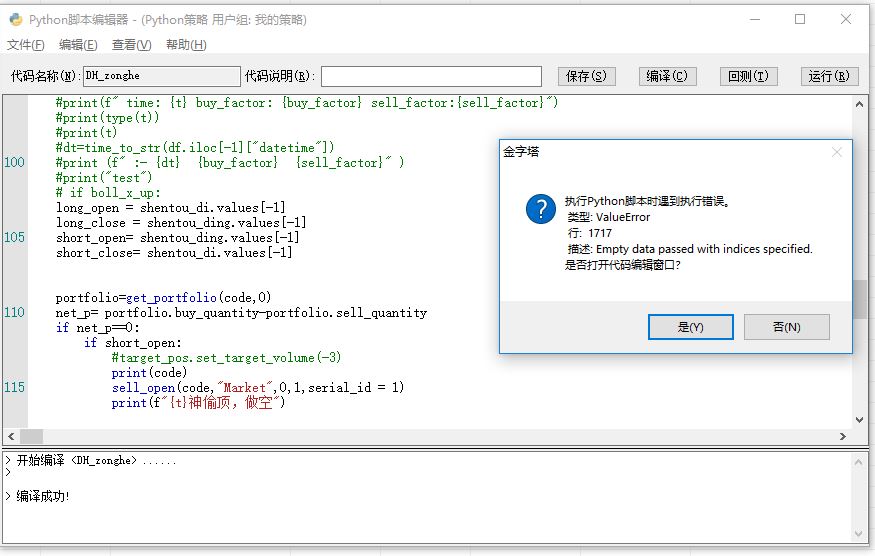Click code editor scroll down arrow
Image resolution: width=875 pixels, height=556 pixels.
click(859, 420)
